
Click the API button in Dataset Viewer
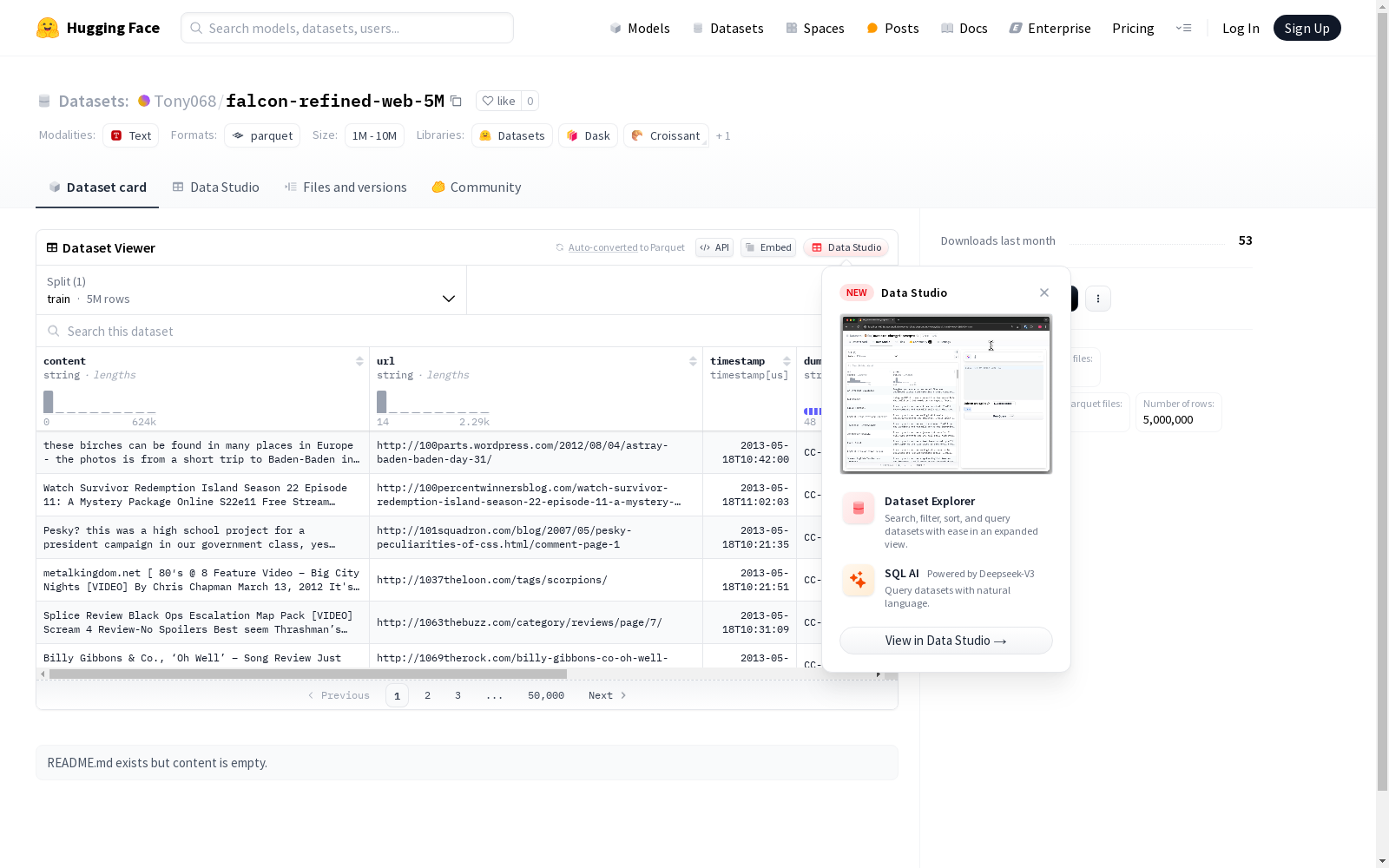[714, 247]
